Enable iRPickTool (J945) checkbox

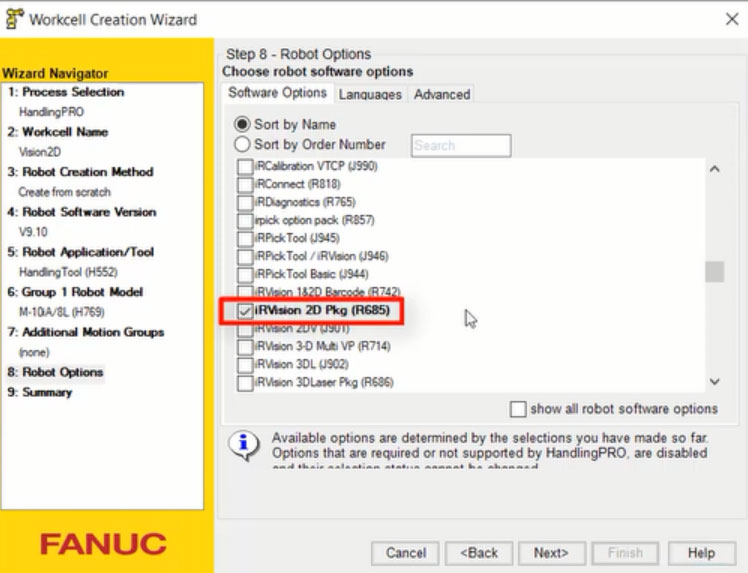tap(245, 239)
